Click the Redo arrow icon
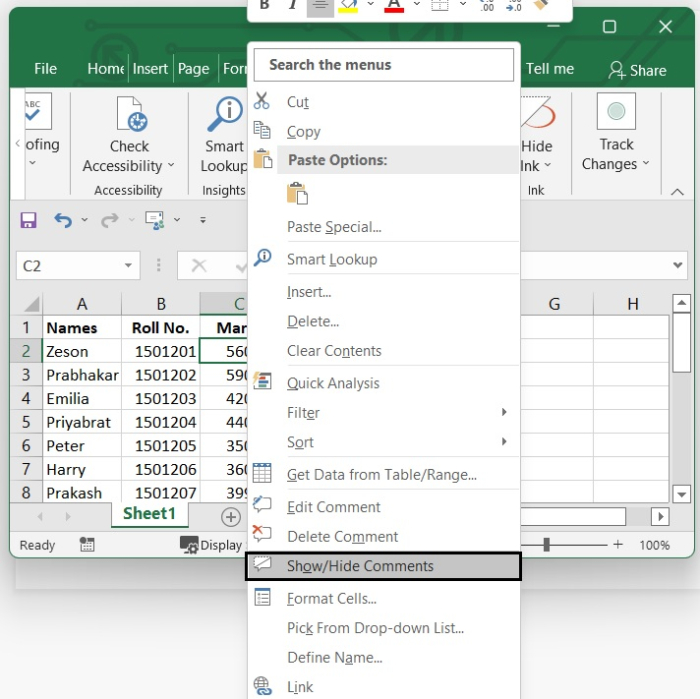The image size is (700, 699). coord(109,220)
